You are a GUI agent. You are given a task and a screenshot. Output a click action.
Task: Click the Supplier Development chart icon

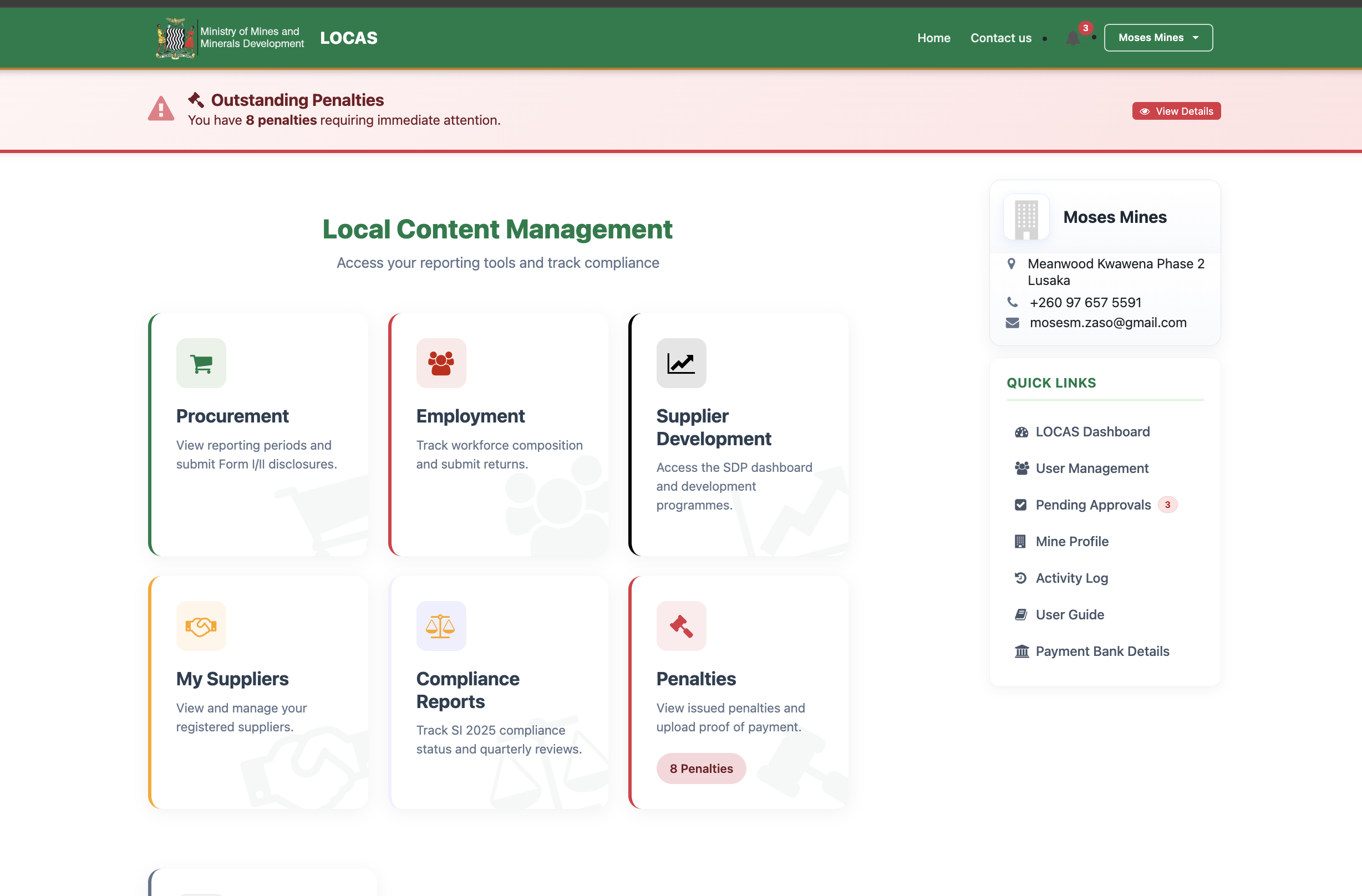tap(681, 363)
